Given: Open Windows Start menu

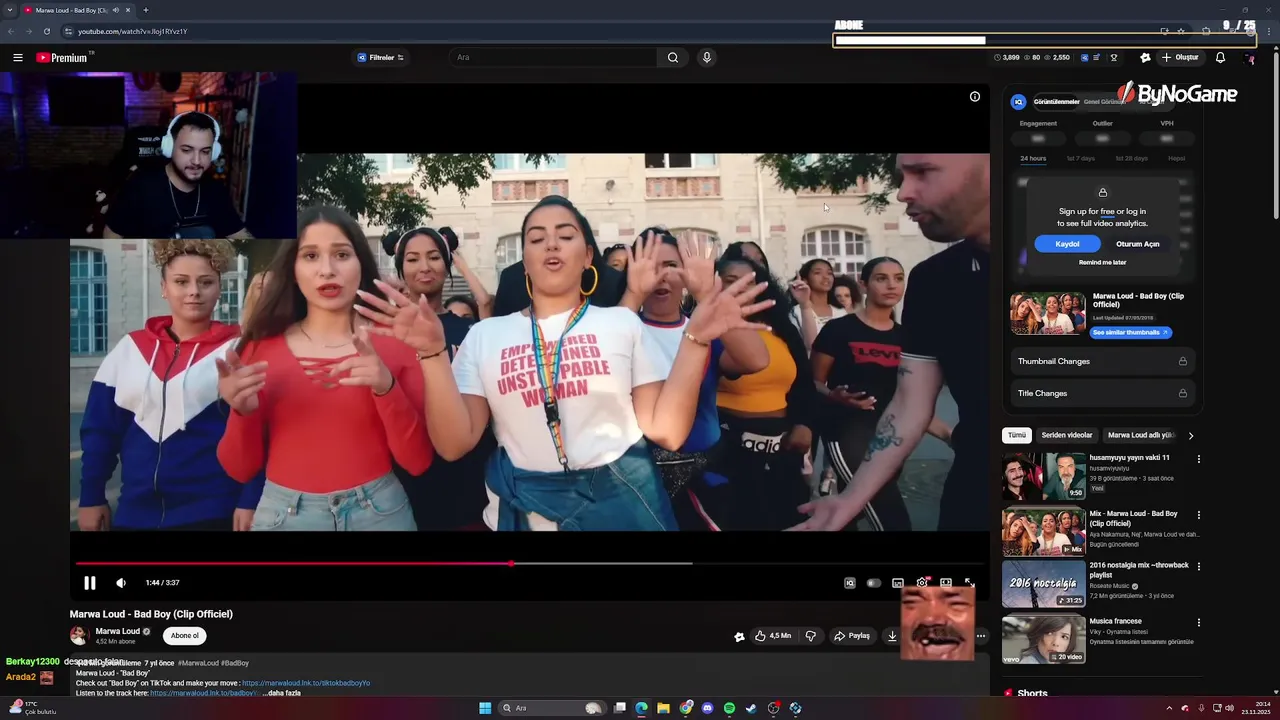Looking at the screenshot, I should click(x=485, y=708).
